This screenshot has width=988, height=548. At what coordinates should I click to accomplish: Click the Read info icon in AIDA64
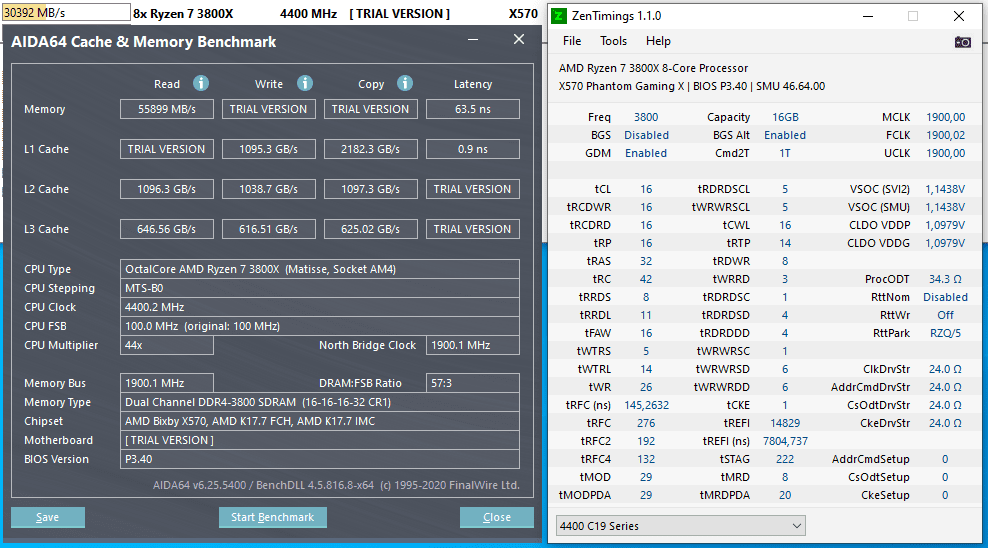(201, 83)
